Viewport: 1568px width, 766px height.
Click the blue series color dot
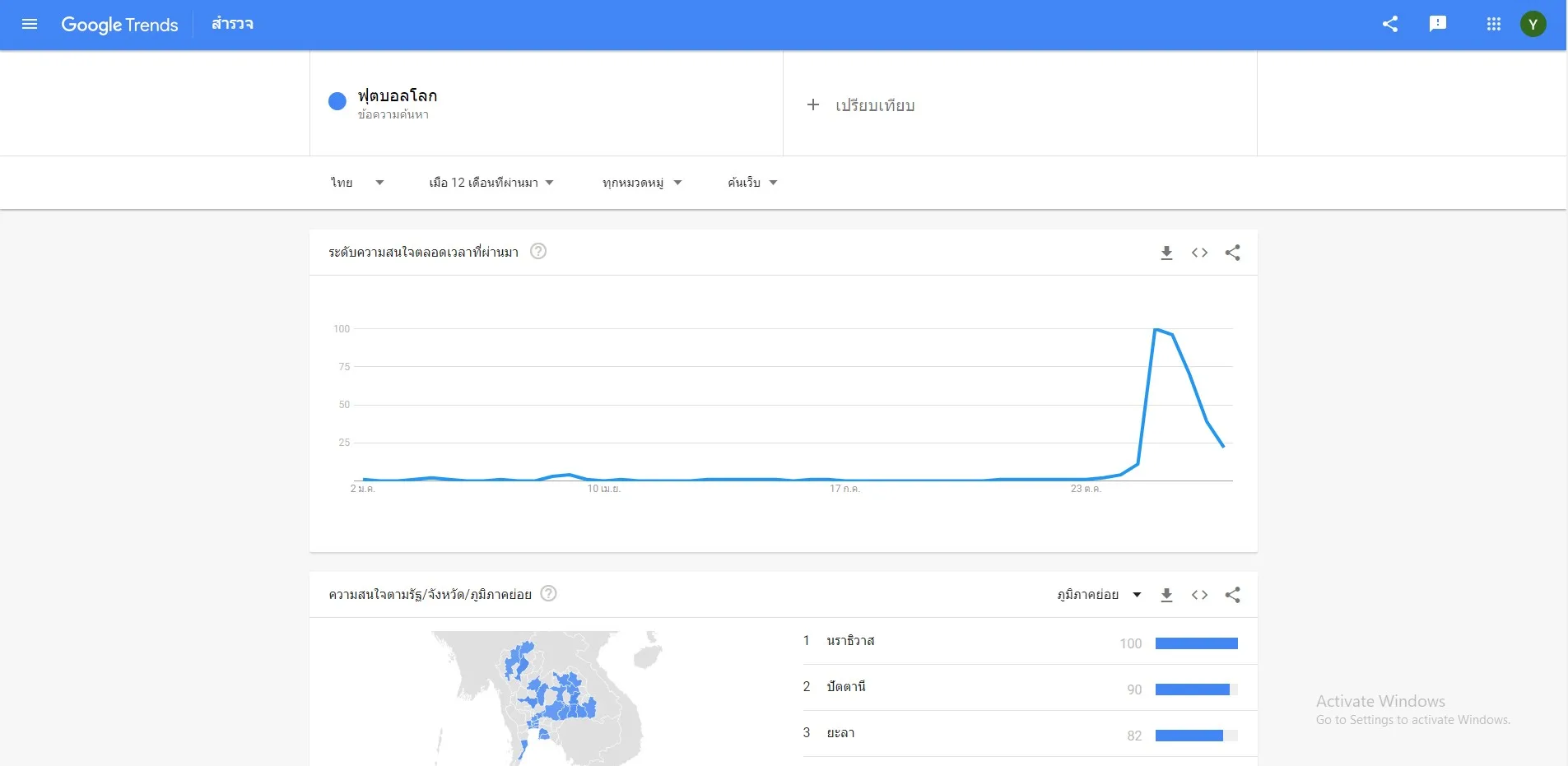(336, 101)
